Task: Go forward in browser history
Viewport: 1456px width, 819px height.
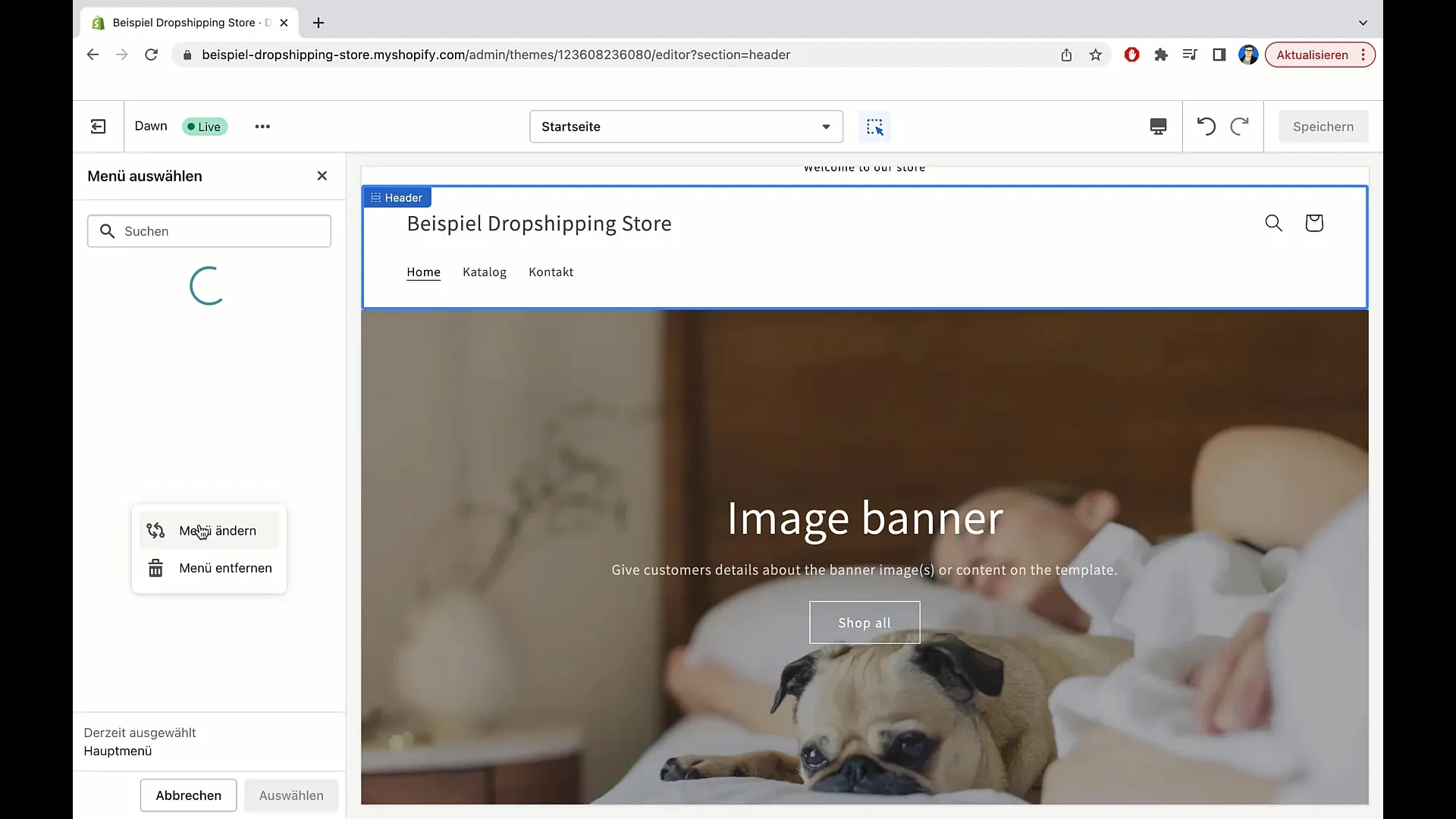Action: click(121, 55)
